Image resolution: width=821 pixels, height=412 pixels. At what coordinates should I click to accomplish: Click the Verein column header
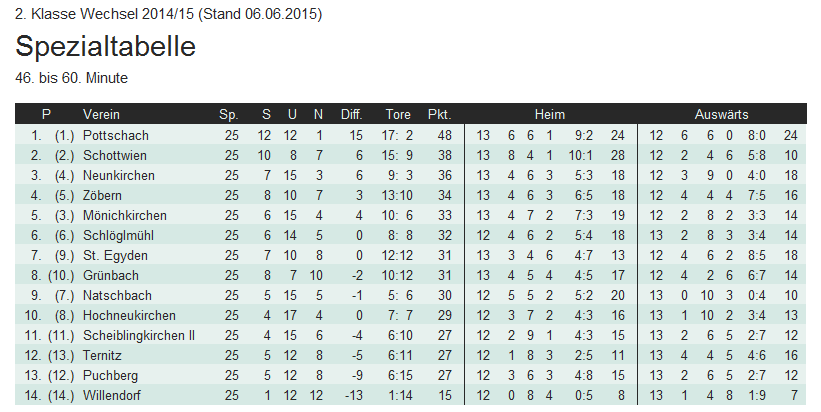[x=102, y=114]
